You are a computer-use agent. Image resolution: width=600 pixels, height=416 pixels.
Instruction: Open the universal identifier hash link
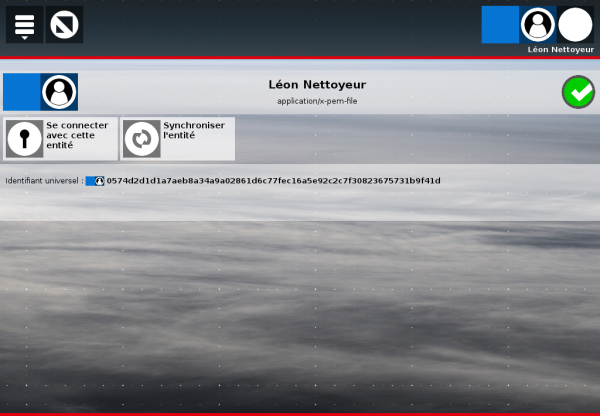(x=273, y=181)
